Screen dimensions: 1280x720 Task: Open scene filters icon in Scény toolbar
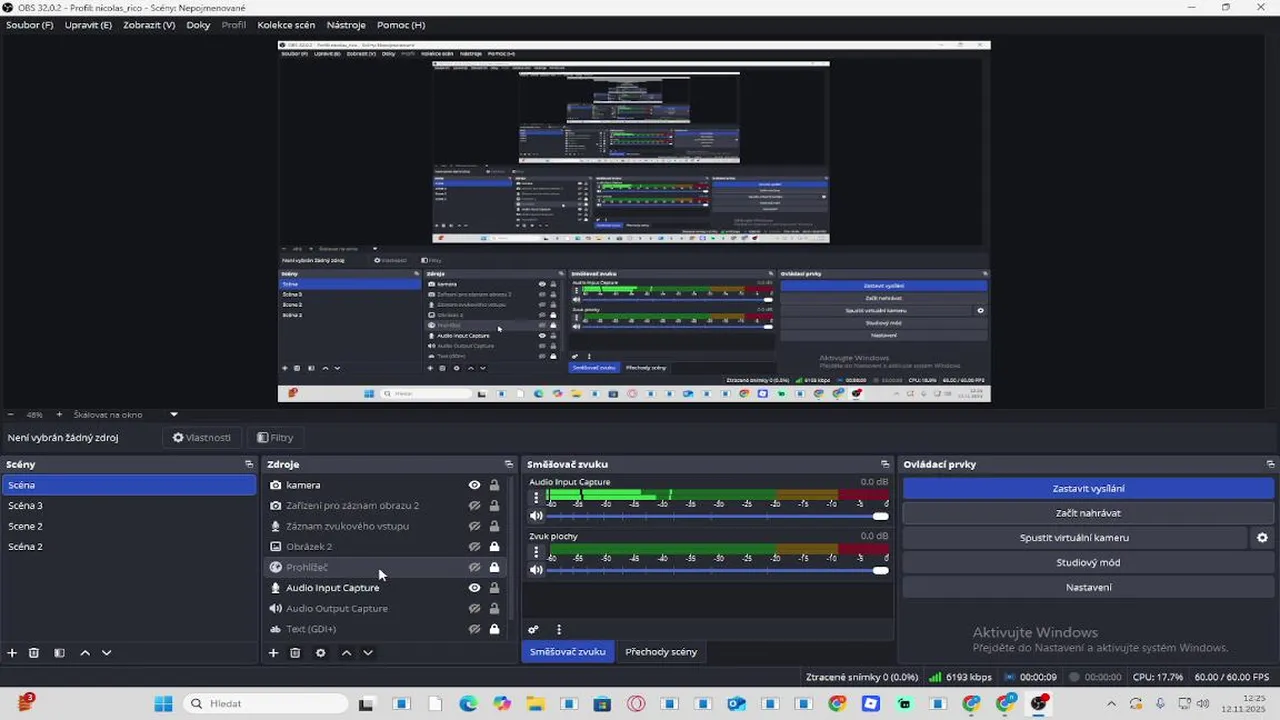59,653
